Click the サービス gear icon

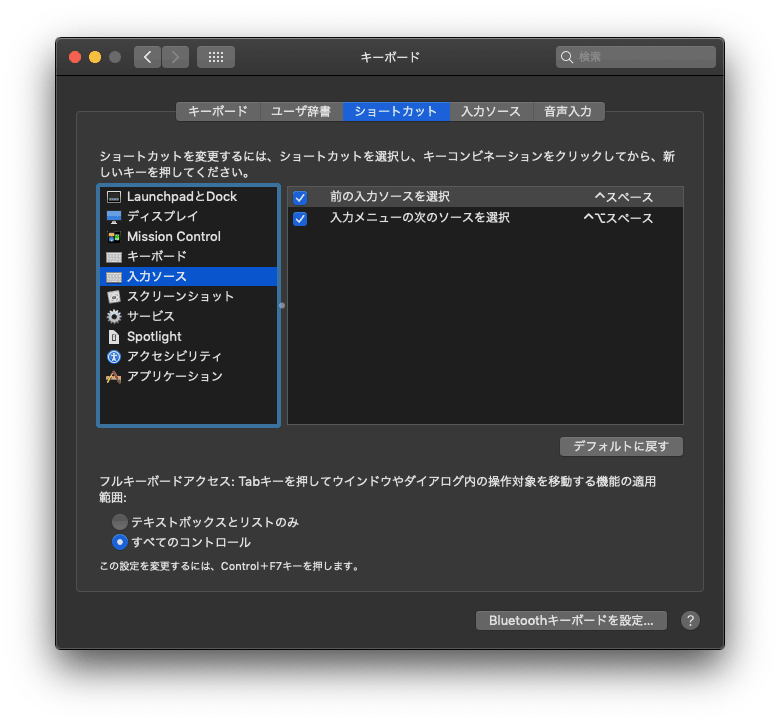point(113,316)
